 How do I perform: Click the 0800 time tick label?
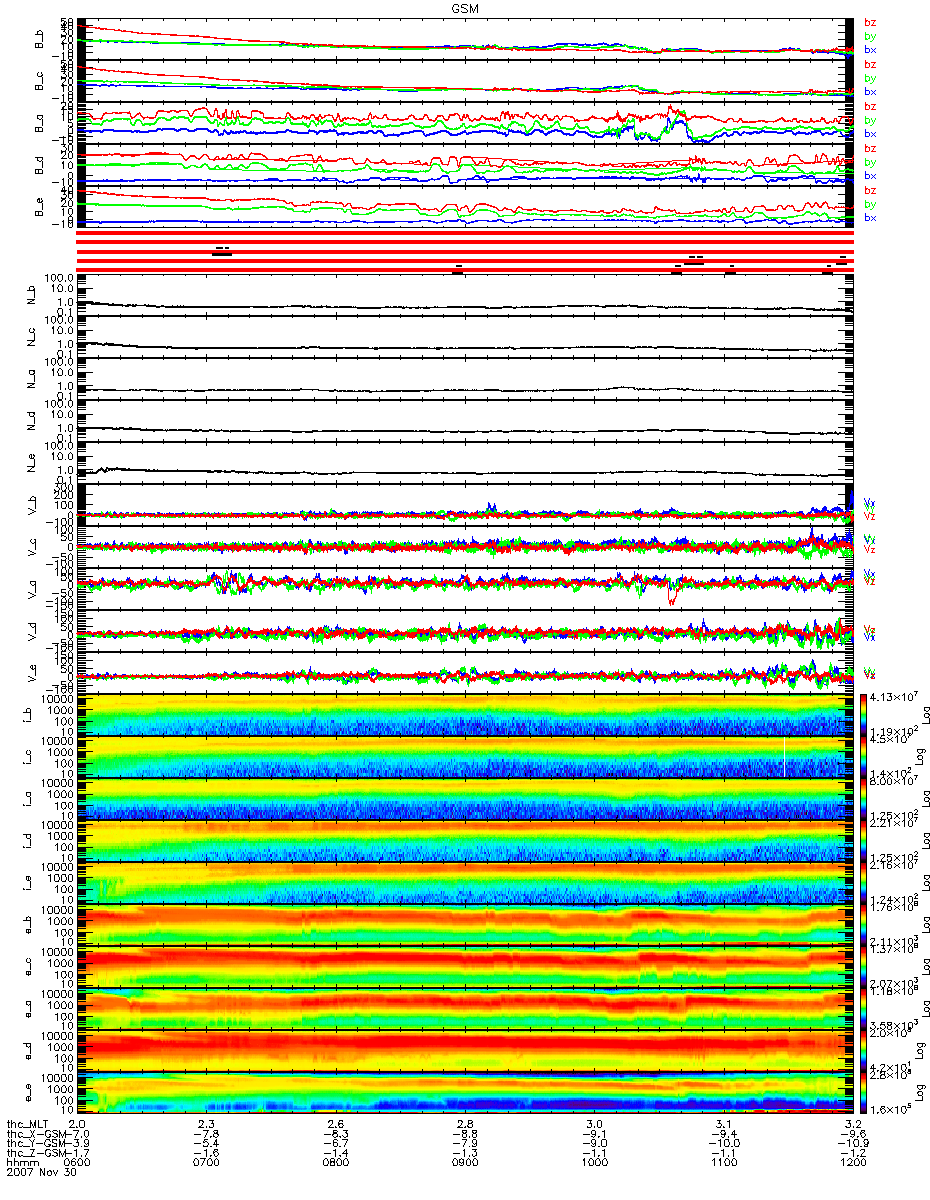click(x=336, y=1163)
